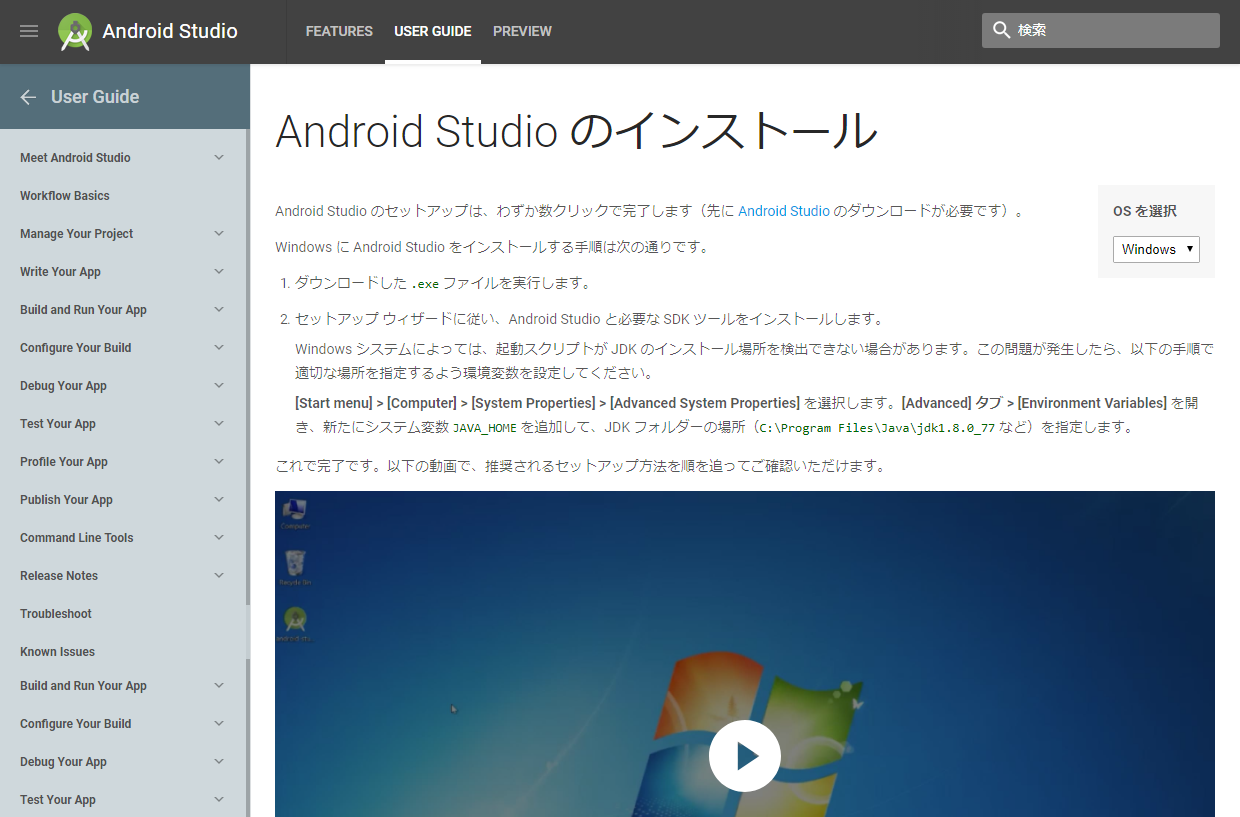This screenshot has height=817, width=1240.
Task: Open the Troubleshoot page
Action: coord(56,614)
